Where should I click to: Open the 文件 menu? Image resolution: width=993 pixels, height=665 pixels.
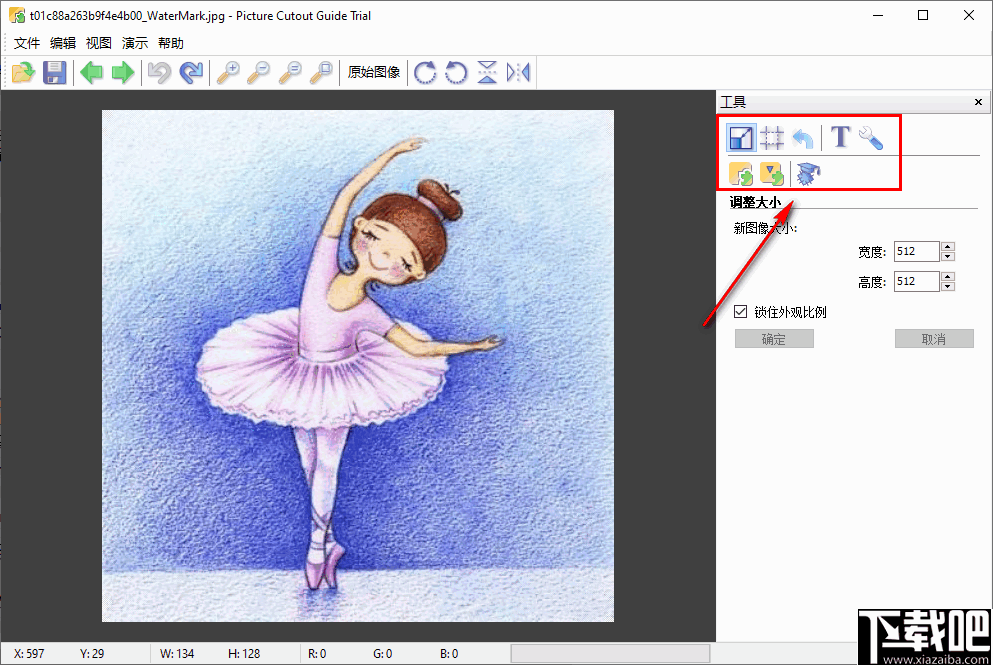tap(27, 43)
